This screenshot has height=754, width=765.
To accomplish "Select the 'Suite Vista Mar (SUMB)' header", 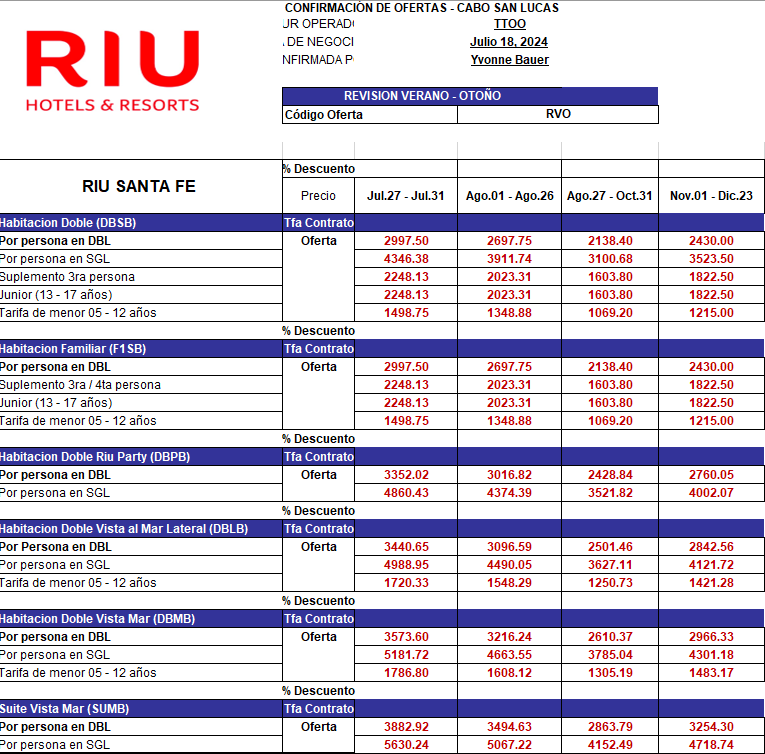I will point(141,709).
